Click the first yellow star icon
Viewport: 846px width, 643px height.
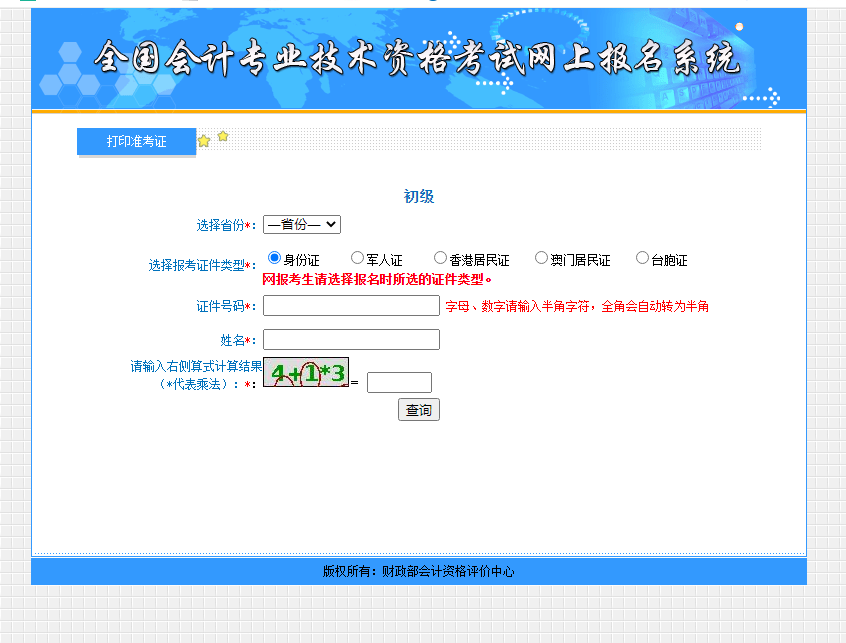(x=204, y=140)
